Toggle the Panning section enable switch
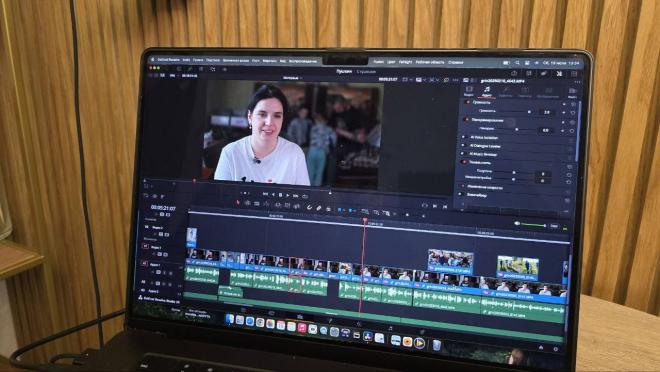This screenshot has height=372, width=660. click(466, 120)
